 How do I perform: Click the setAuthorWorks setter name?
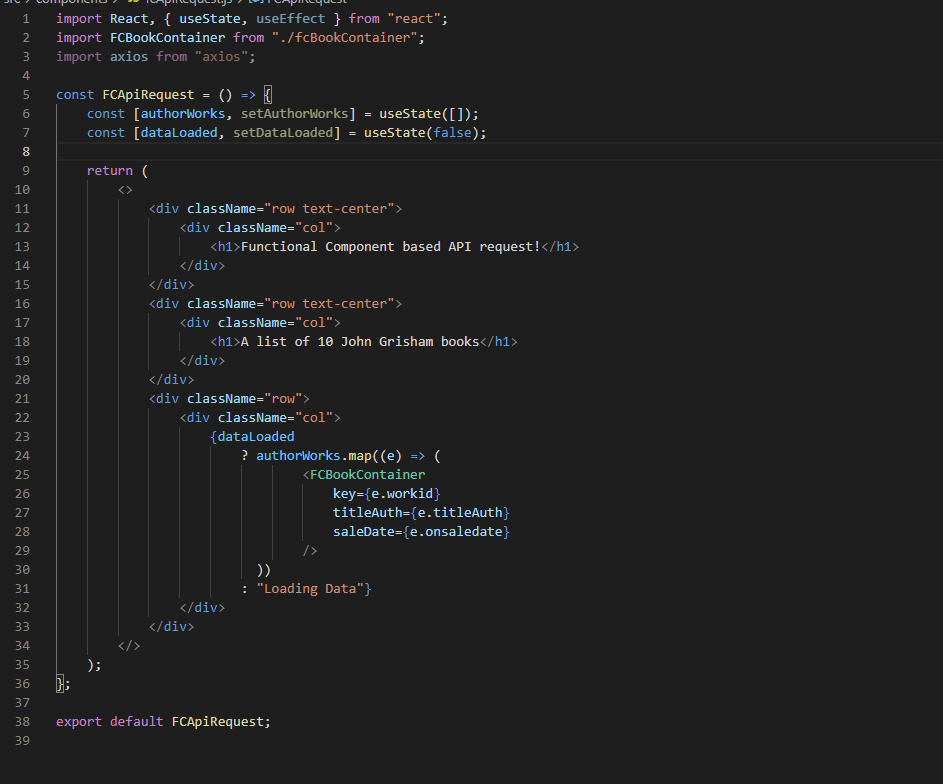[x=295, y=114]
